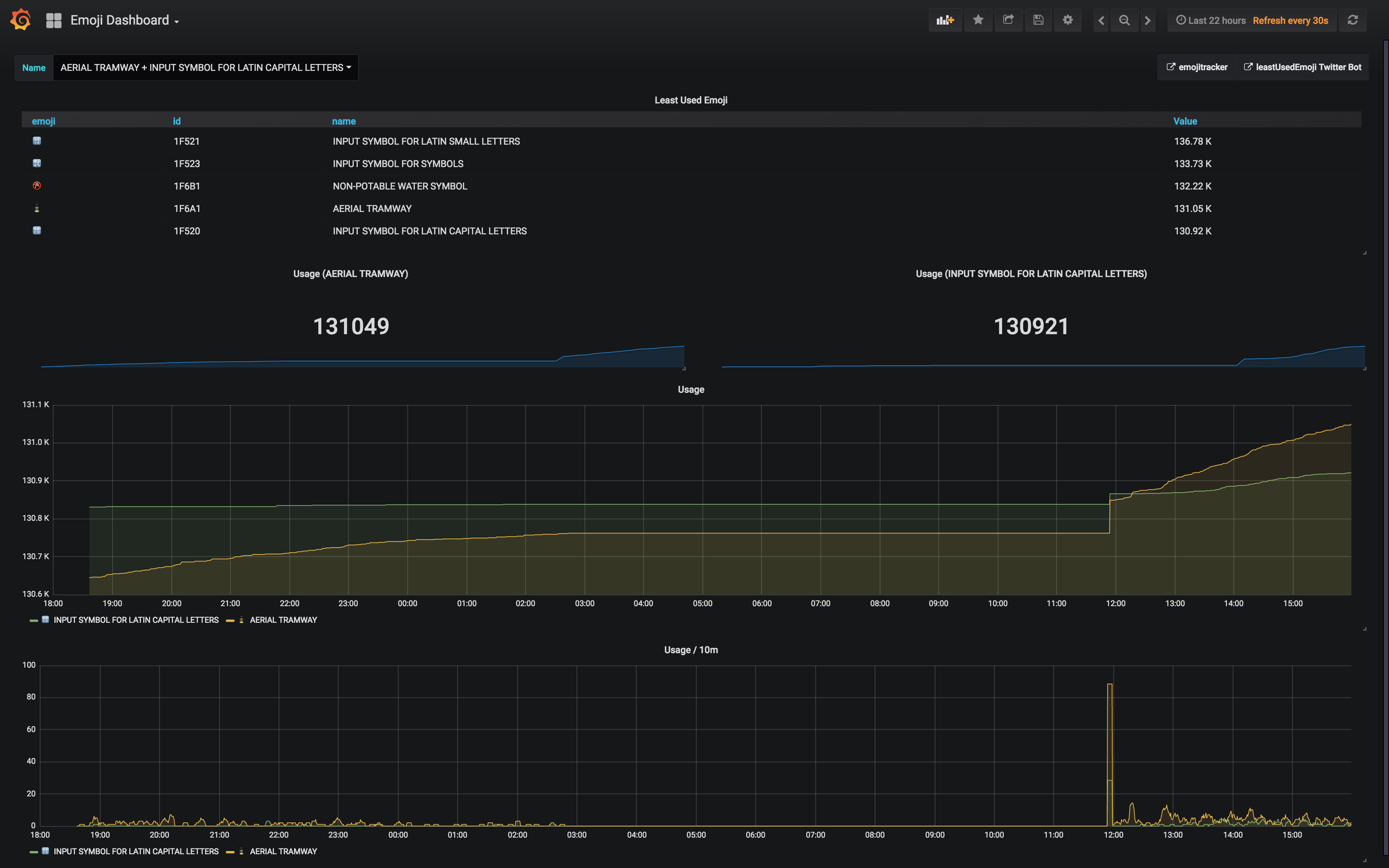Save the dashboard with disk icon

click(1038, 20)
